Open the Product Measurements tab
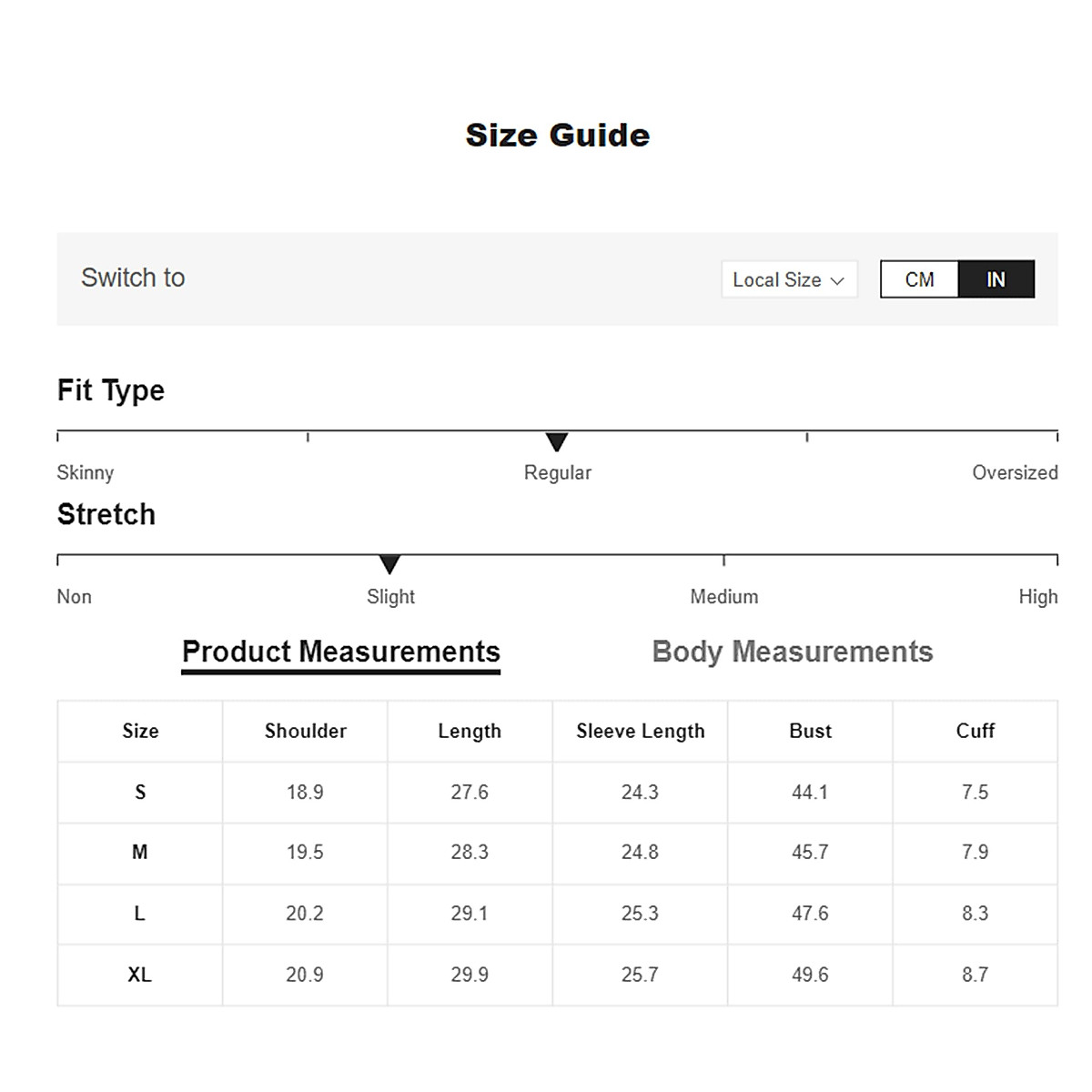This screenshot has width=1092, height=1092. (340, 652)
